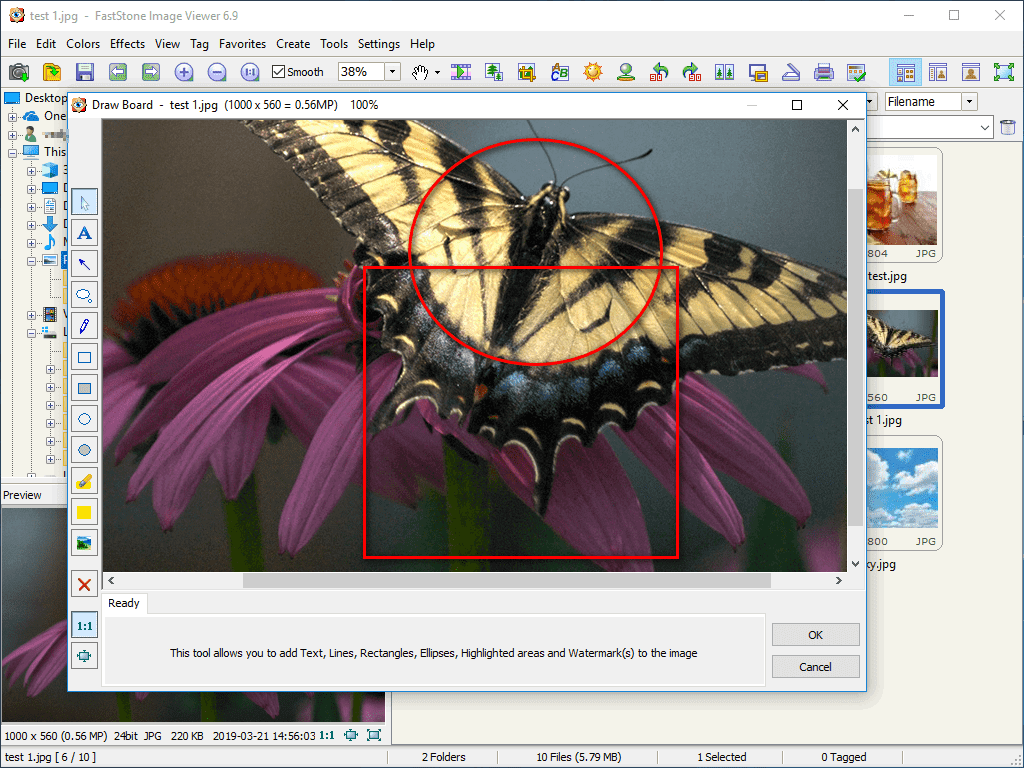Select the blue sky clouds thumbnail

(x=904, y=493)
